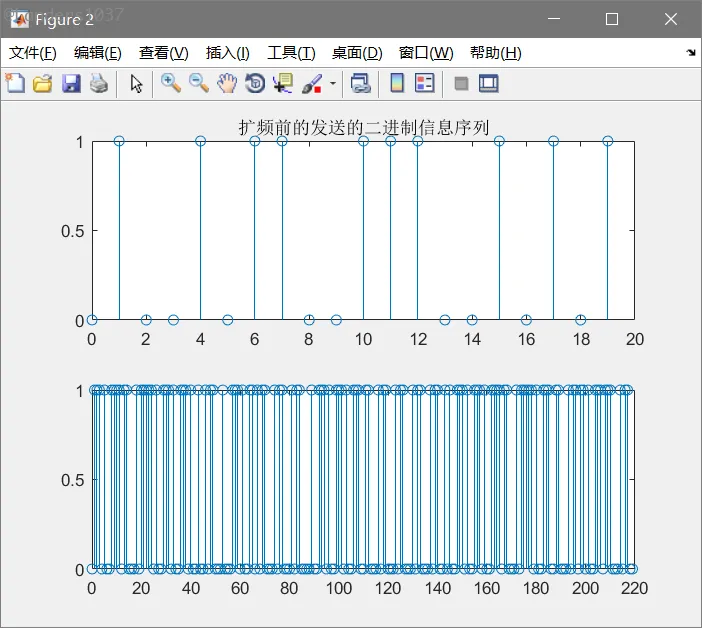Screen dimensions: 702x628
Task: Select the Rotate 3D tool
Action: click(255, 84)
